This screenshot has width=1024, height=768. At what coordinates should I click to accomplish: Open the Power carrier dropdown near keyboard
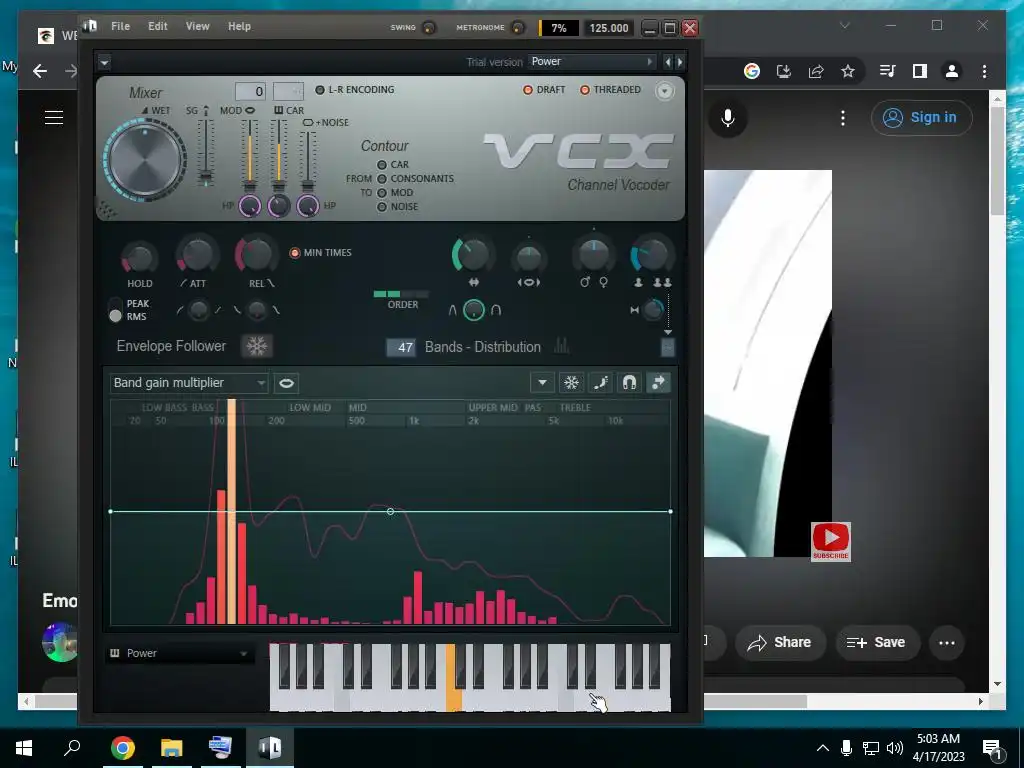180,653
